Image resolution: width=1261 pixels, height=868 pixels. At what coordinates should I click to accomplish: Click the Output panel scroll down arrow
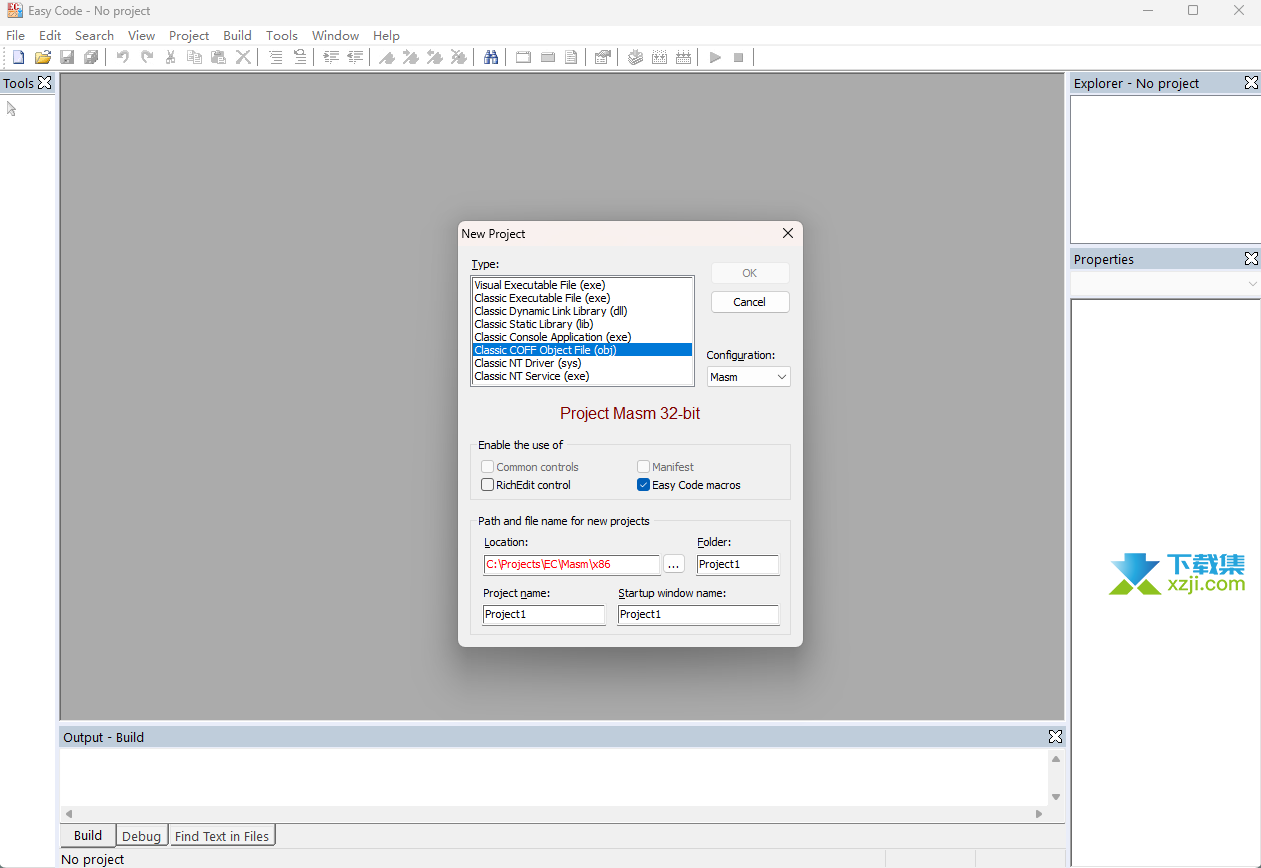1056,797
